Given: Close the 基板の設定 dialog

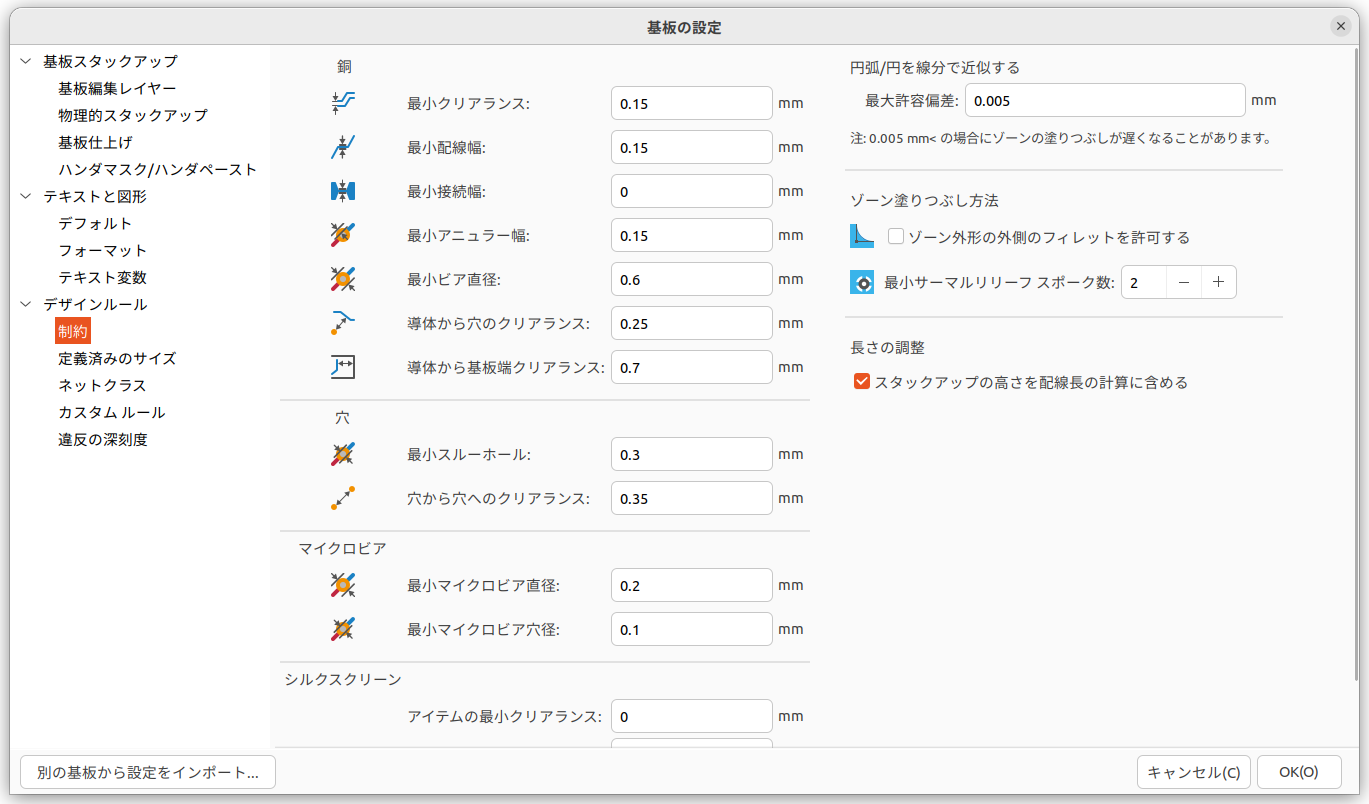Looking at the screenshot, I should pyautogui.click(x=1341, y=27).
